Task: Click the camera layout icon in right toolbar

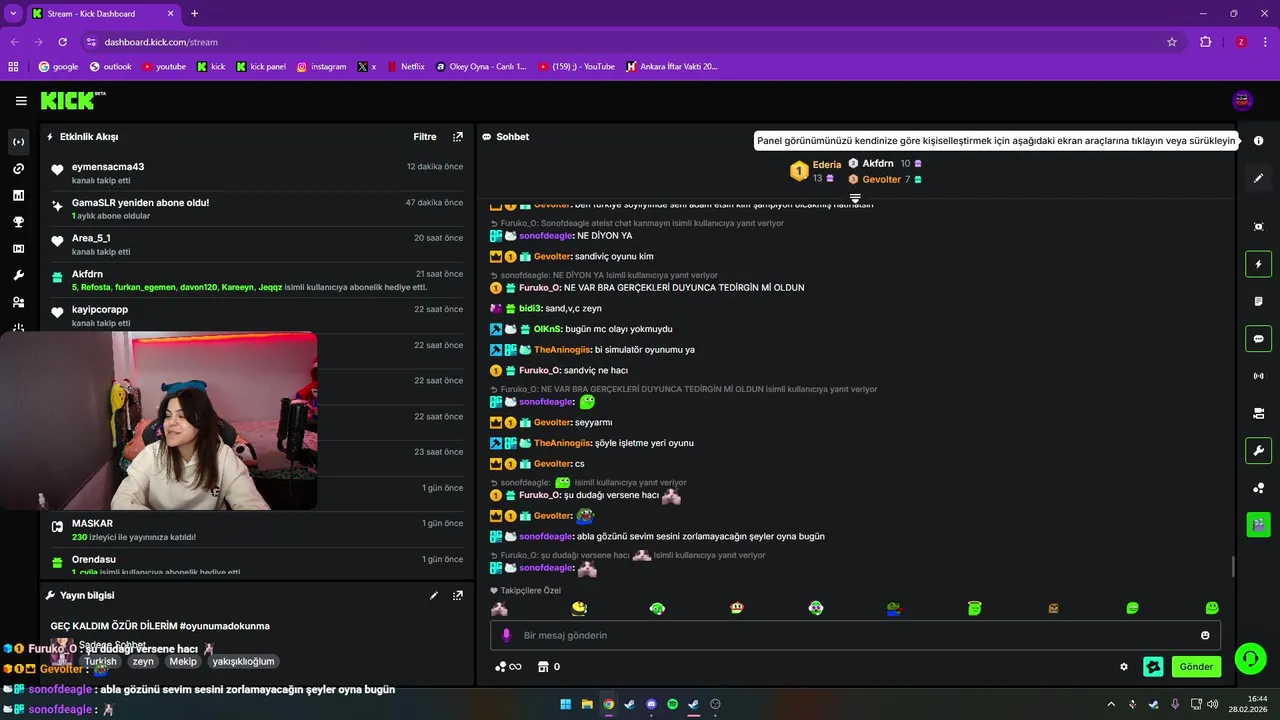Action: [x=1259, y=413]
